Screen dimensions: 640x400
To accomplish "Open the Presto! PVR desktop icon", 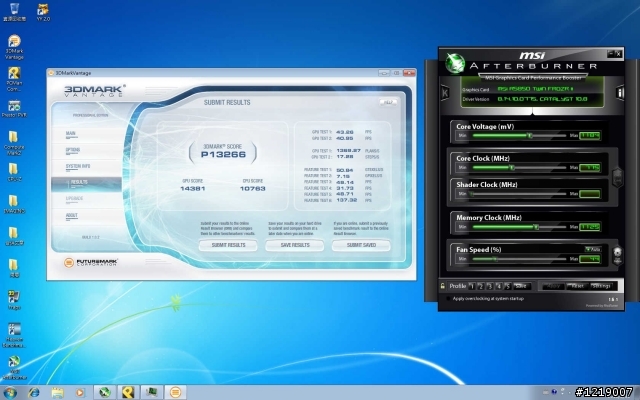I will pyautogui.click(x=14, y=109).
